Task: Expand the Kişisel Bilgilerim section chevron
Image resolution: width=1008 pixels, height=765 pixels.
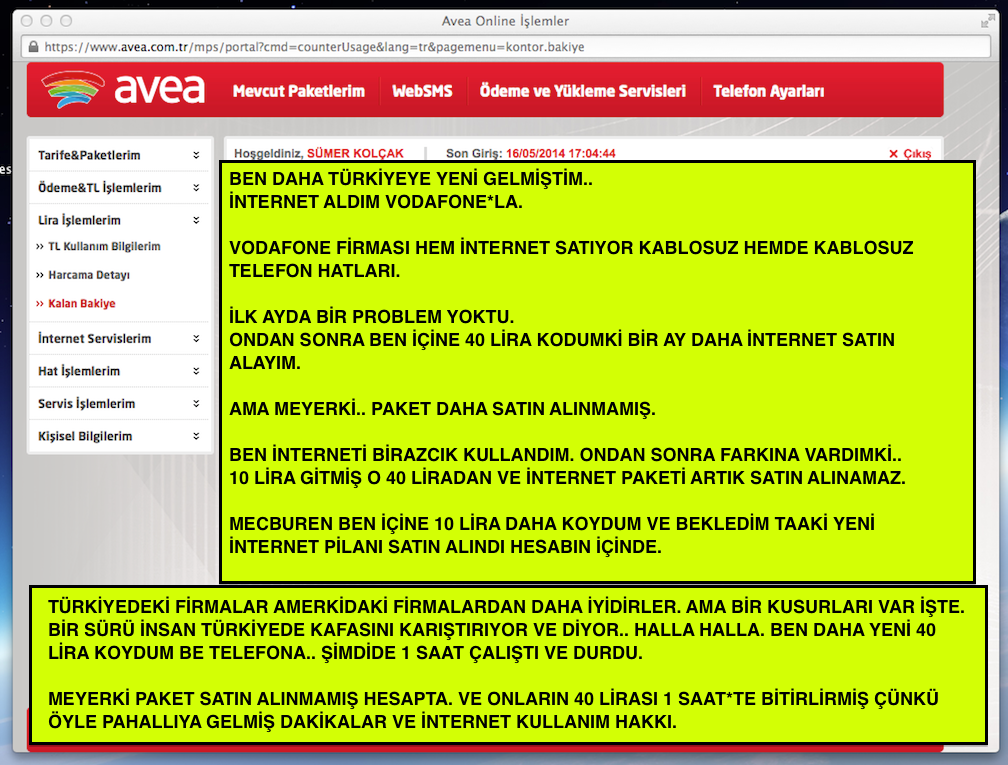Action: (196, 436)
